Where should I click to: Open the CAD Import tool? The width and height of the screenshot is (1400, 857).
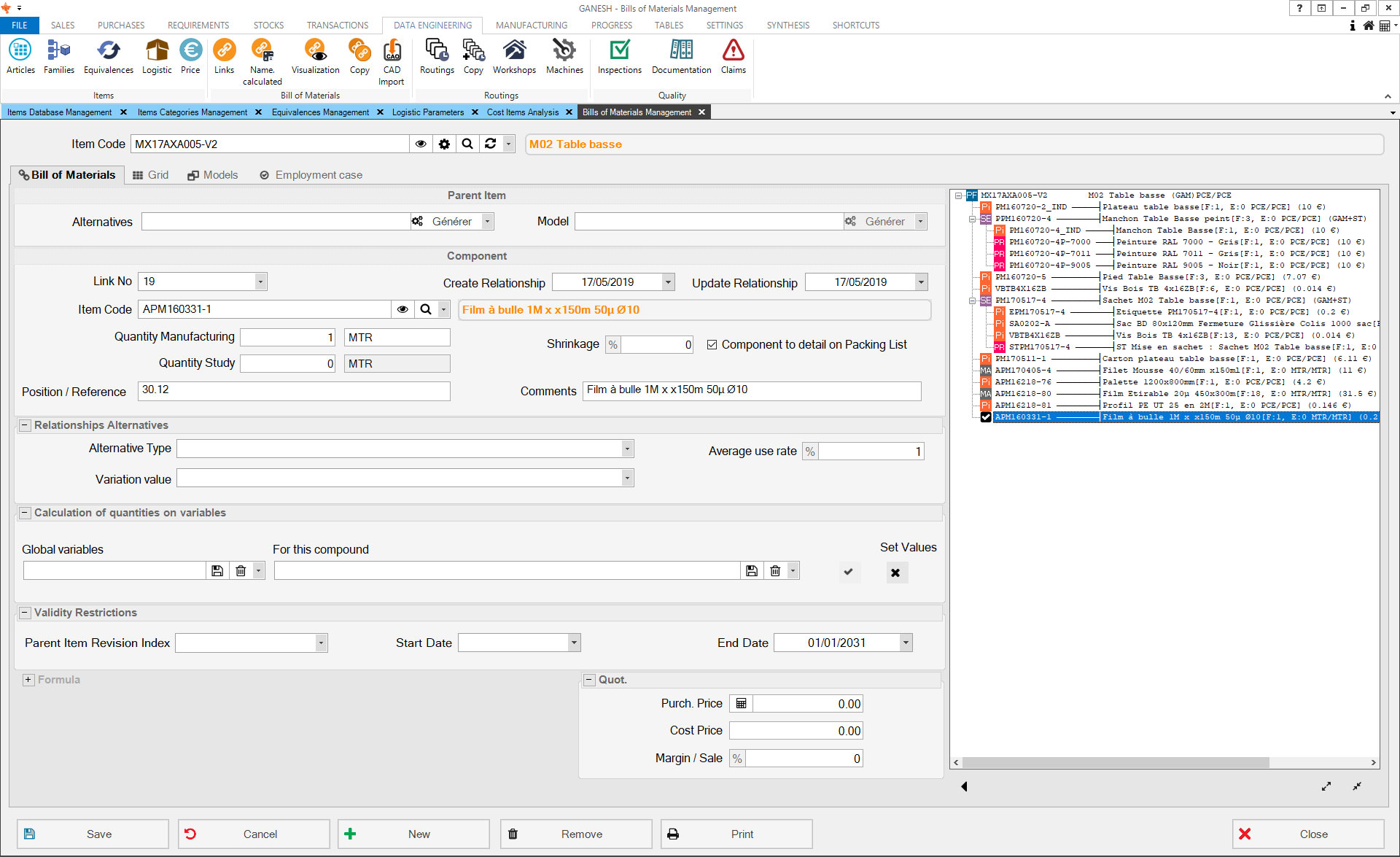392,61
